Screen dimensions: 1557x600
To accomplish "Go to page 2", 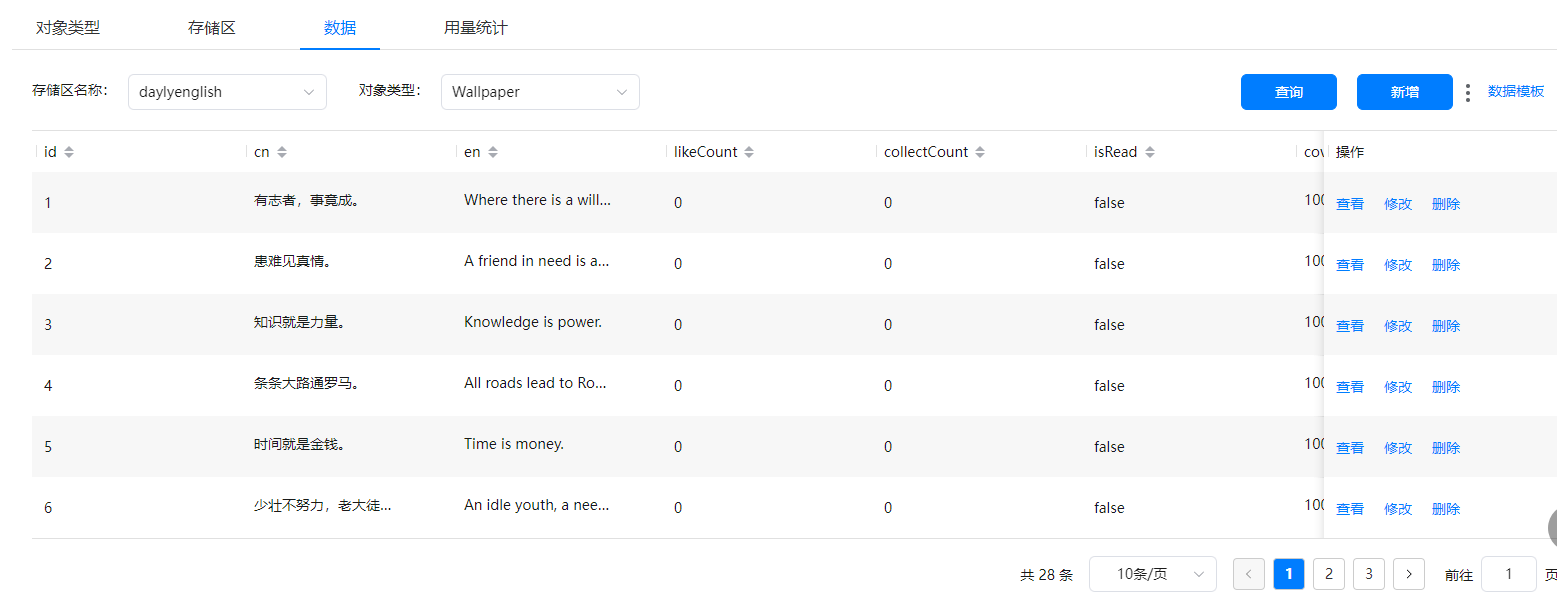I will pyautogui.click(x=1328, y=574).
